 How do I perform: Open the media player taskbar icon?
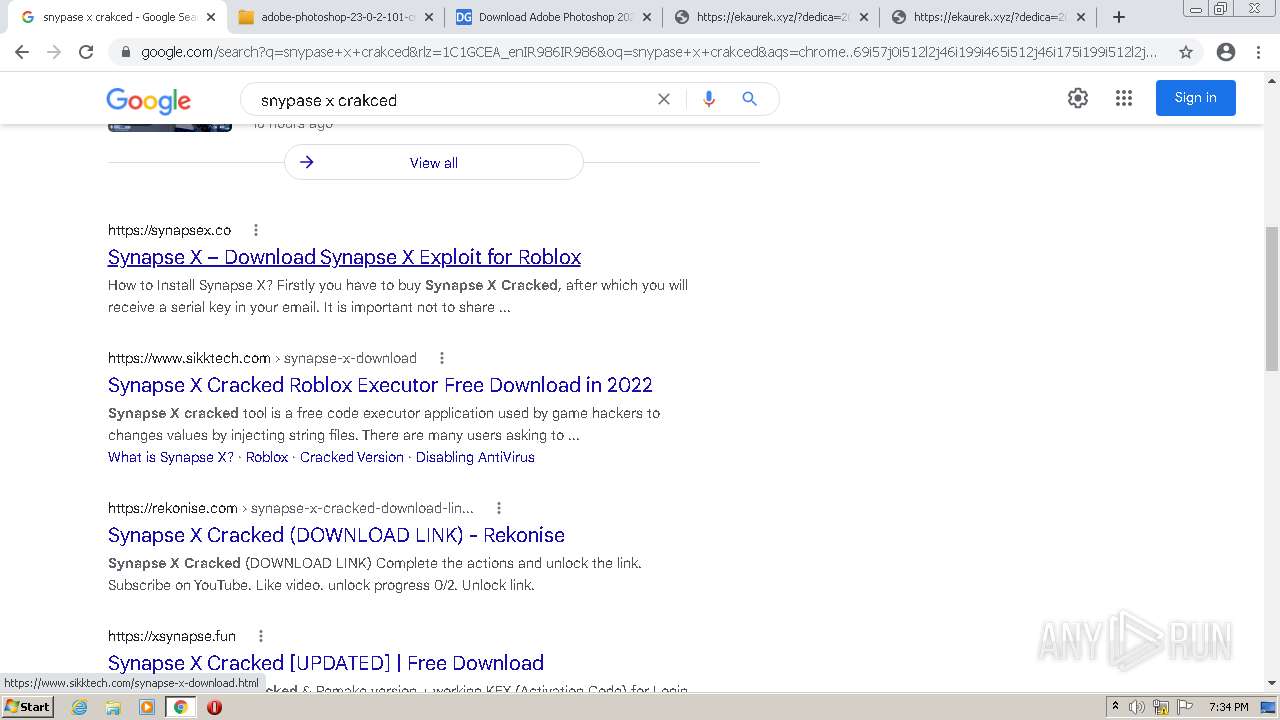pos(146,707)
